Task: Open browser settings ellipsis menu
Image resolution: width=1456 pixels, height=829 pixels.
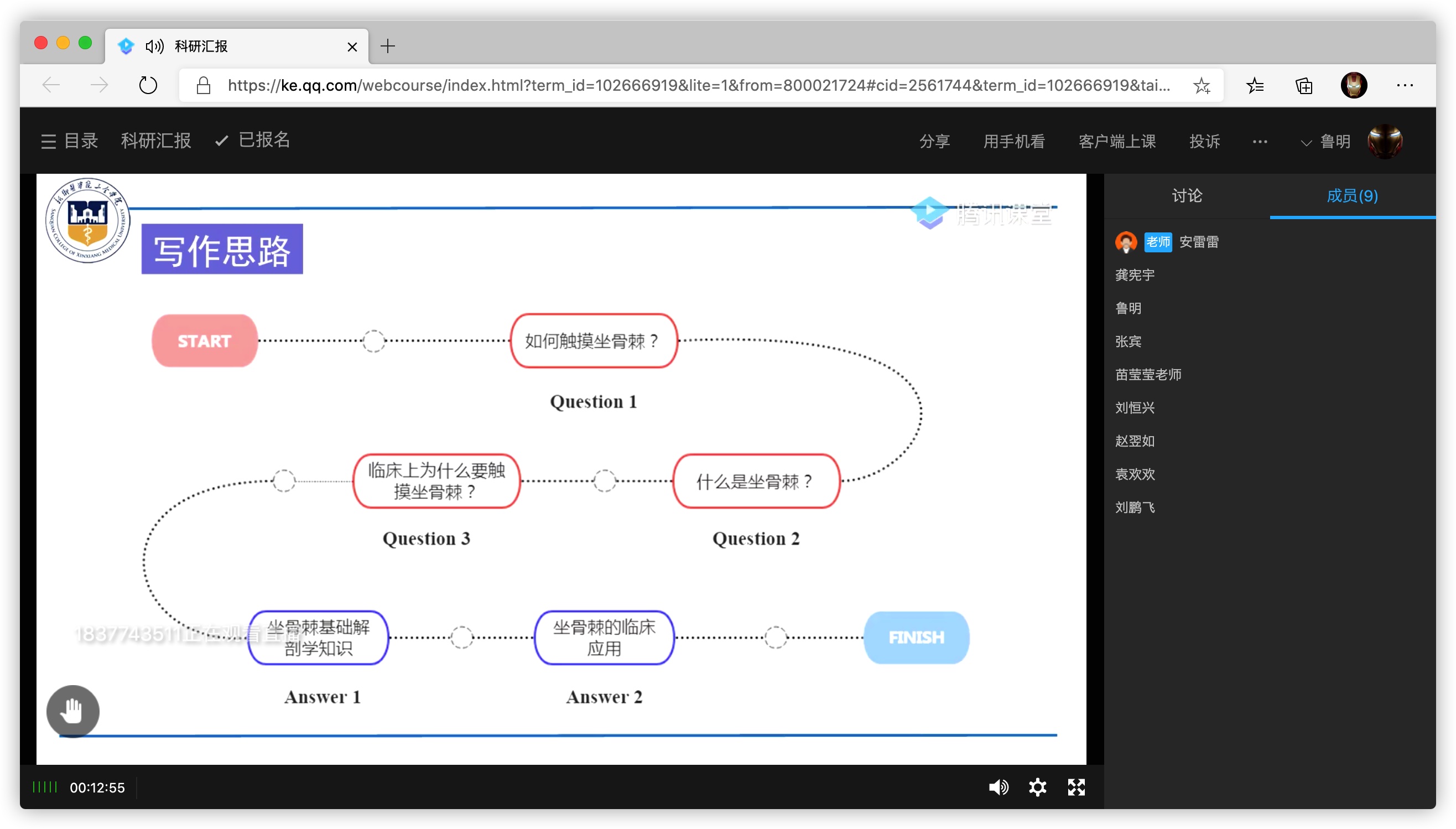Action: (x=1404, y=85)
